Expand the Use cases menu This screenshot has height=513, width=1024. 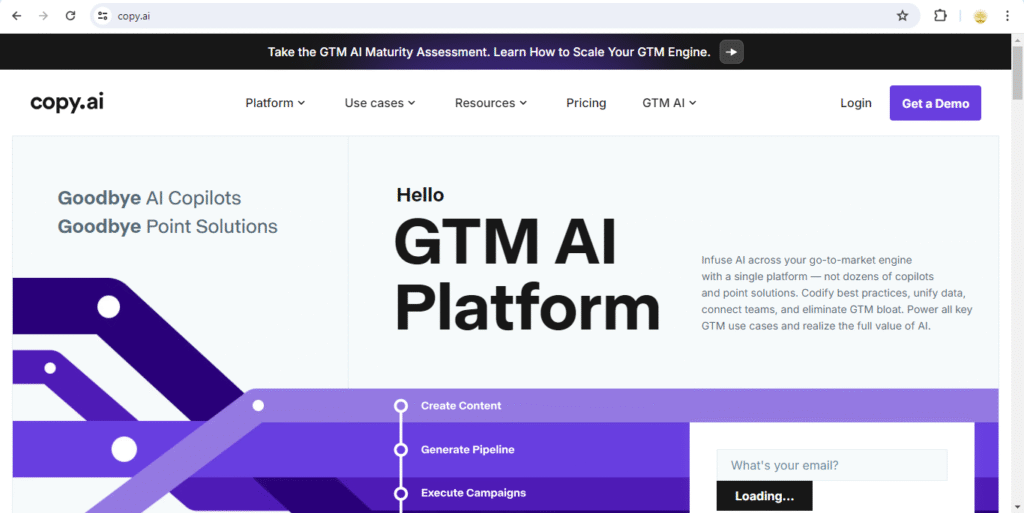(x=380, y=102)
